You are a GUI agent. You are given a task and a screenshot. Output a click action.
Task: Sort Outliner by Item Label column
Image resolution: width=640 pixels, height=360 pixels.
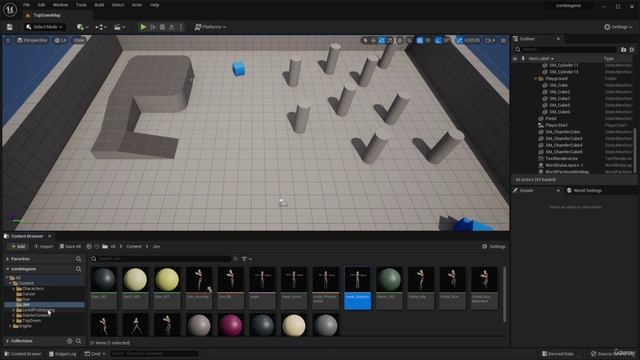pyautogui.click(x=541, y=59)
